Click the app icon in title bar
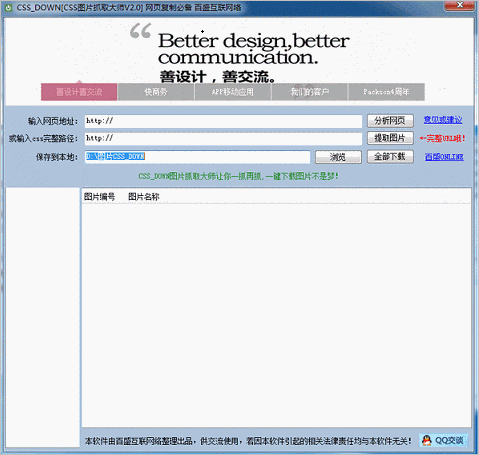 coord(8,7)
